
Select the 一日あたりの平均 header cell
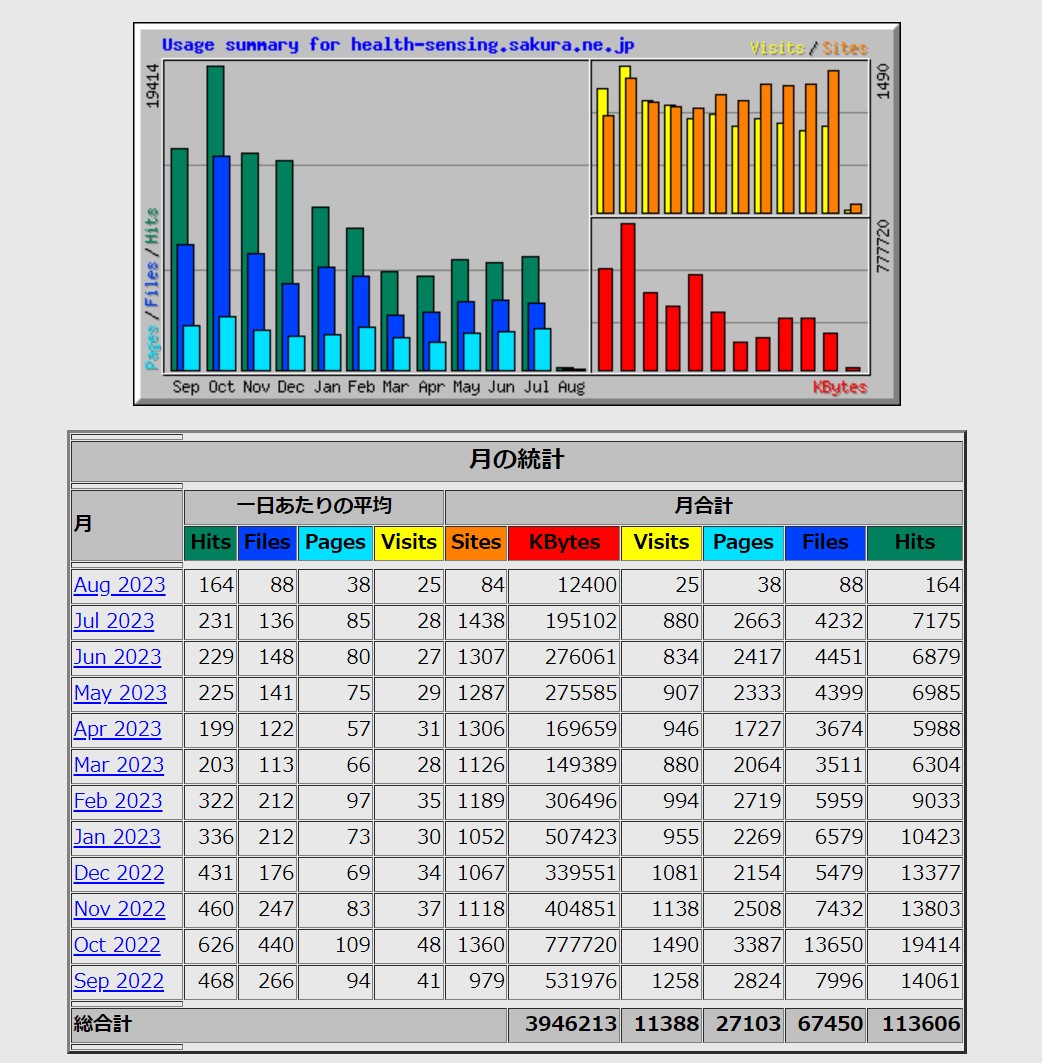[314, 506]
